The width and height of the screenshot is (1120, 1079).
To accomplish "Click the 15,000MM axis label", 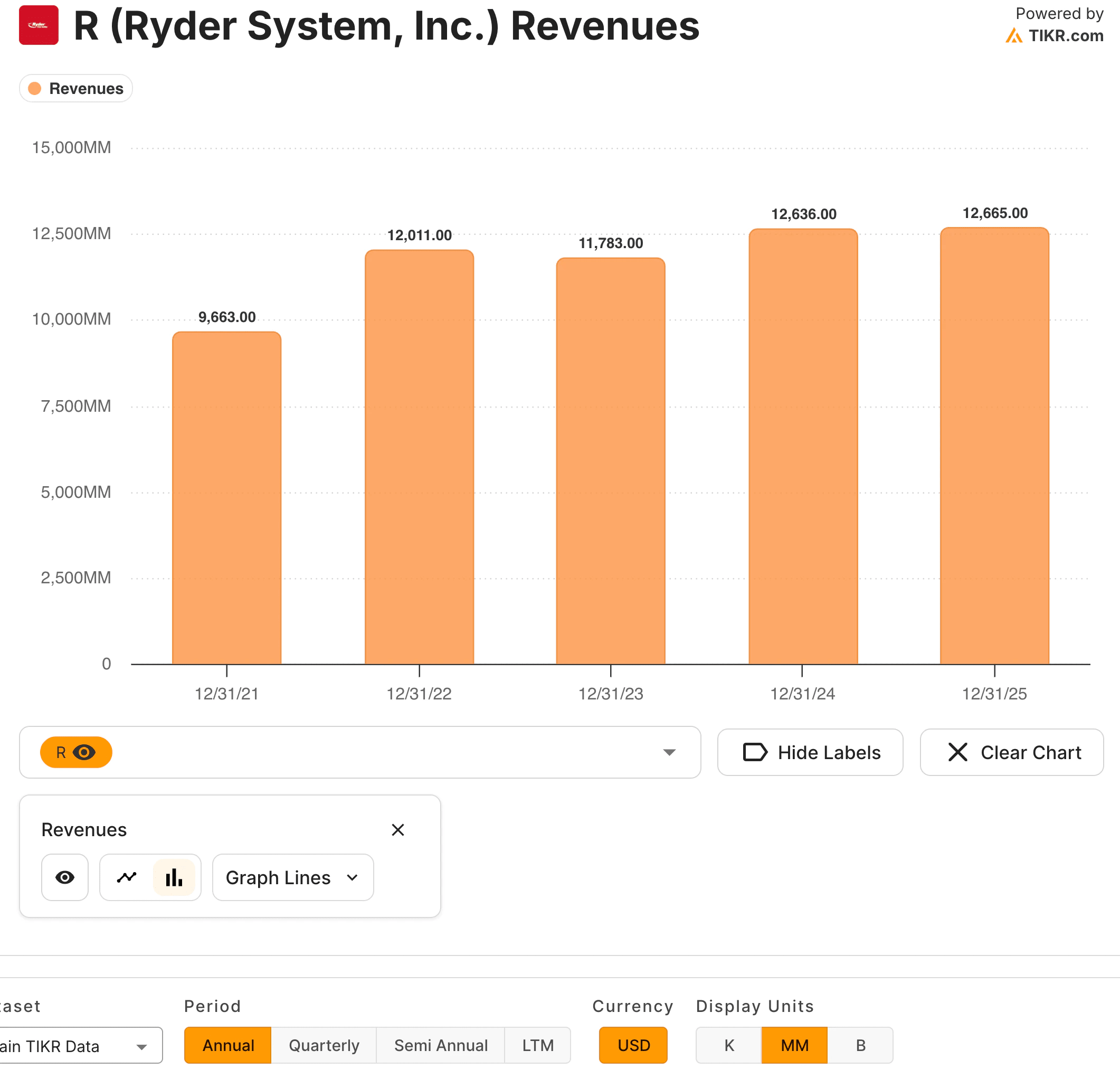I will [71, 147].
